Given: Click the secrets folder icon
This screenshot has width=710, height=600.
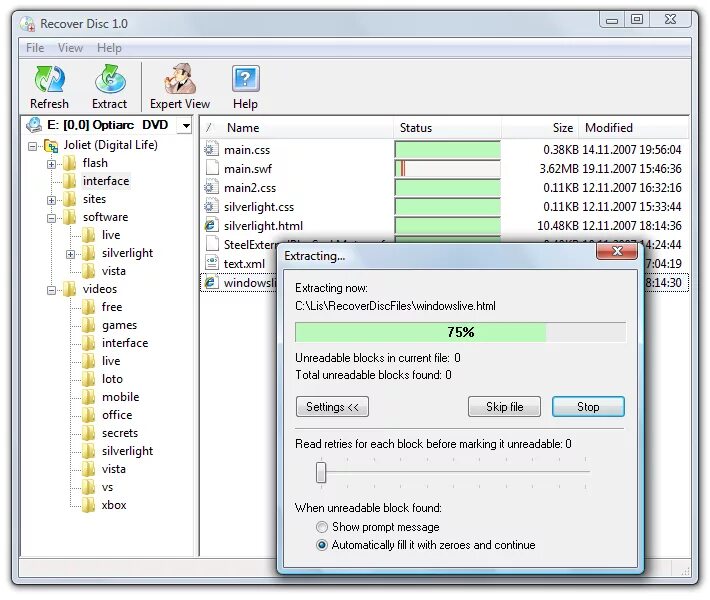Looking at the screenshot, I should pos(89,433).
